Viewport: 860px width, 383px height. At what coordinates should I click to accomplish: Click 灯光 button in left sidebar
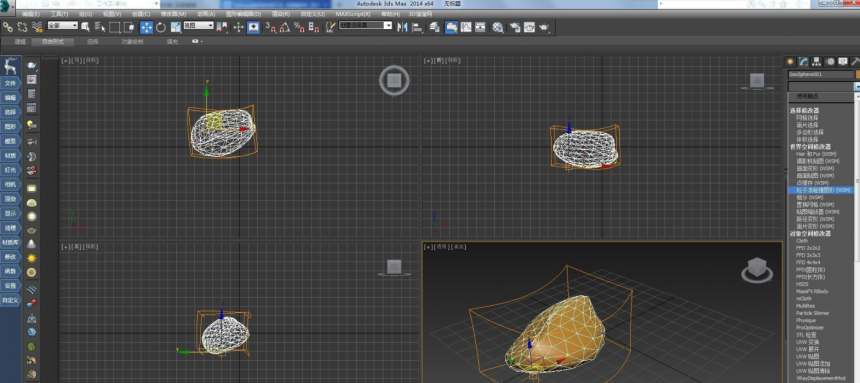tap(10, 170)
